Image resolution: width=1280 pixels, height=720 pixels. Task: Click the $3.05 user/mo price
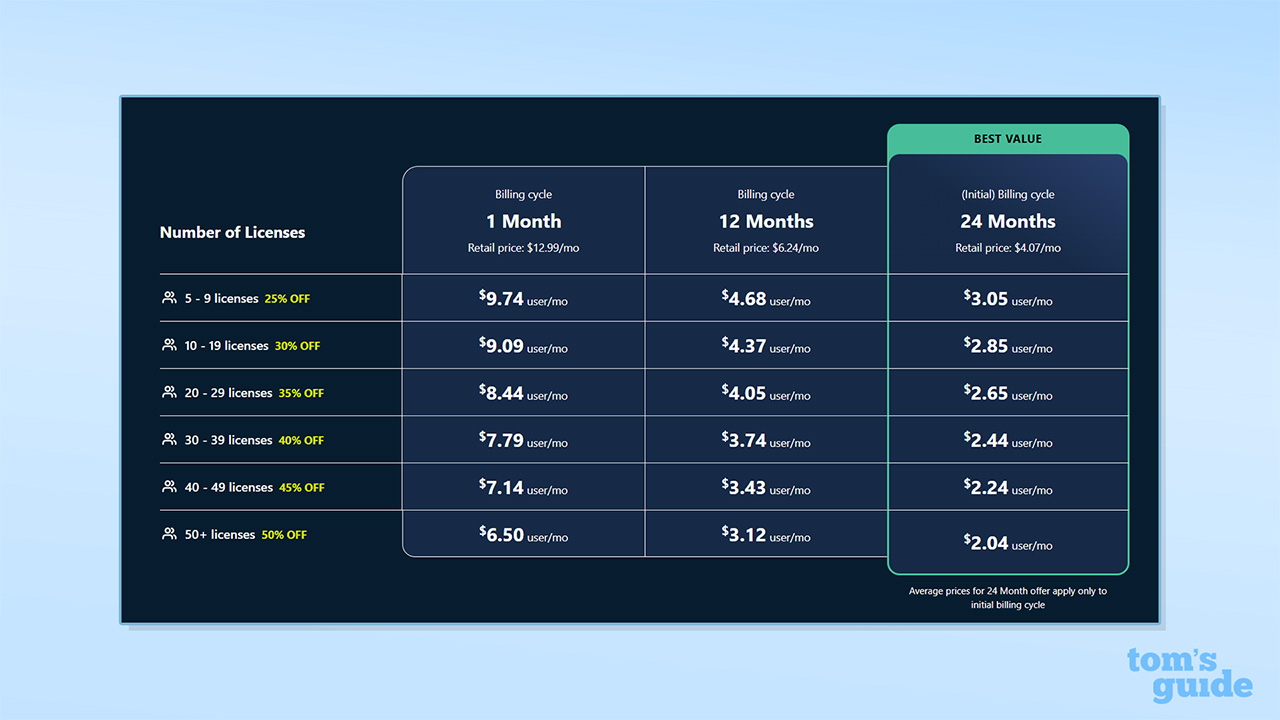(1008, 297)
